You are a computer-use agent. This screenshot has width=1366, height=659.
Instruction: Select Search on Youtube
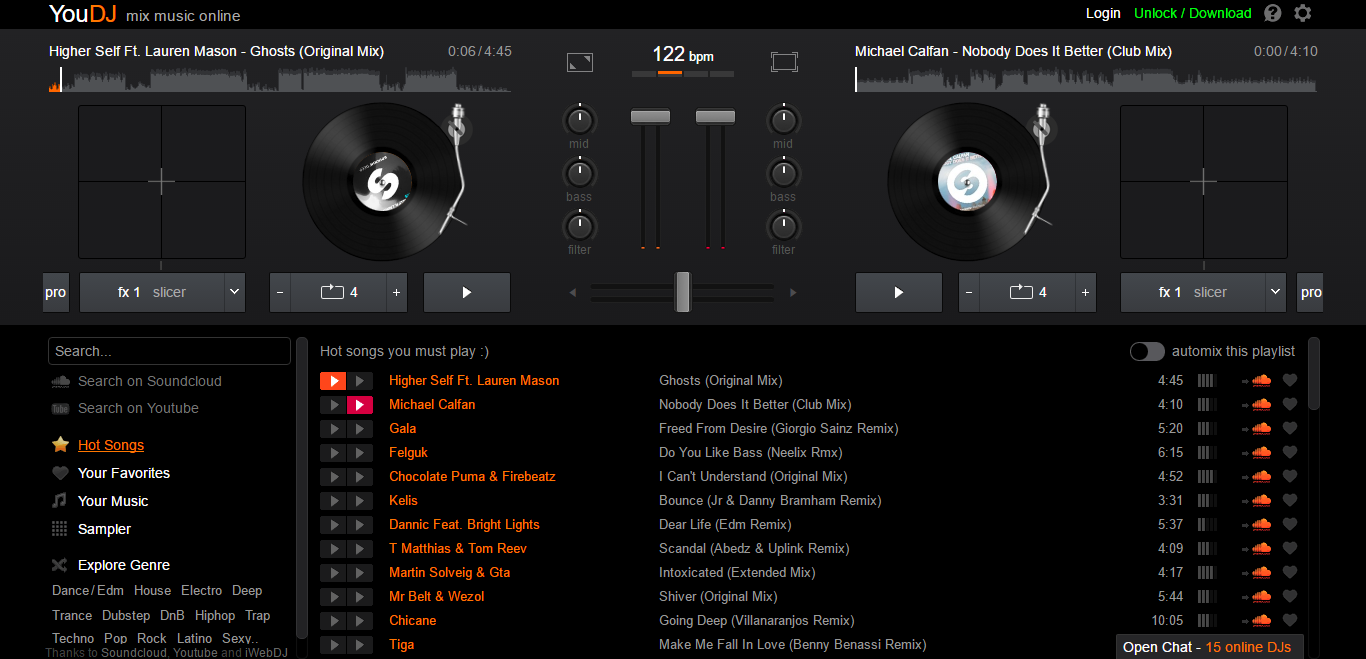[x=138, y=408]
